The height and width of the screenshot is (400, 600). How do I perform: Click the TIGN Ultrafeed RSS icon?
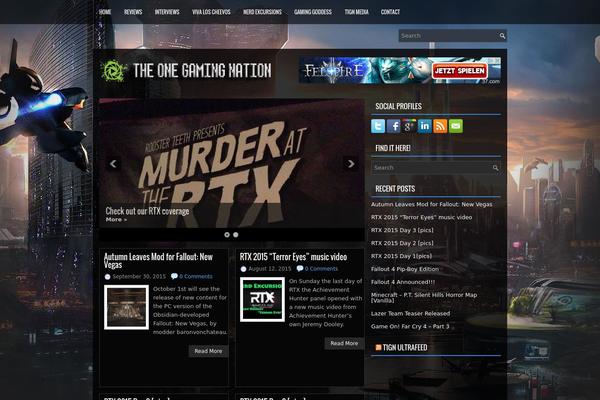pyautogui.click(x=378, y=348)
